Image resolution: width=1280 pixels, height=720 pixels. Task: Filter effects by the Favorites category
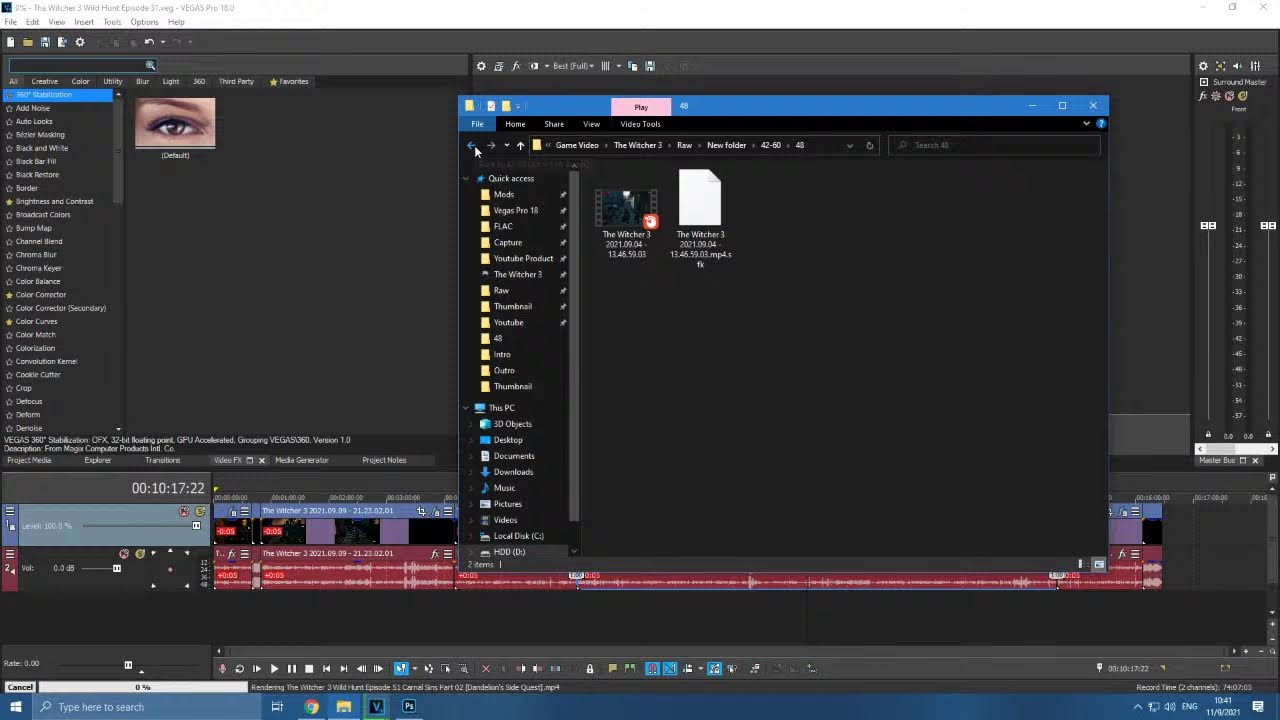coord(288,81)
